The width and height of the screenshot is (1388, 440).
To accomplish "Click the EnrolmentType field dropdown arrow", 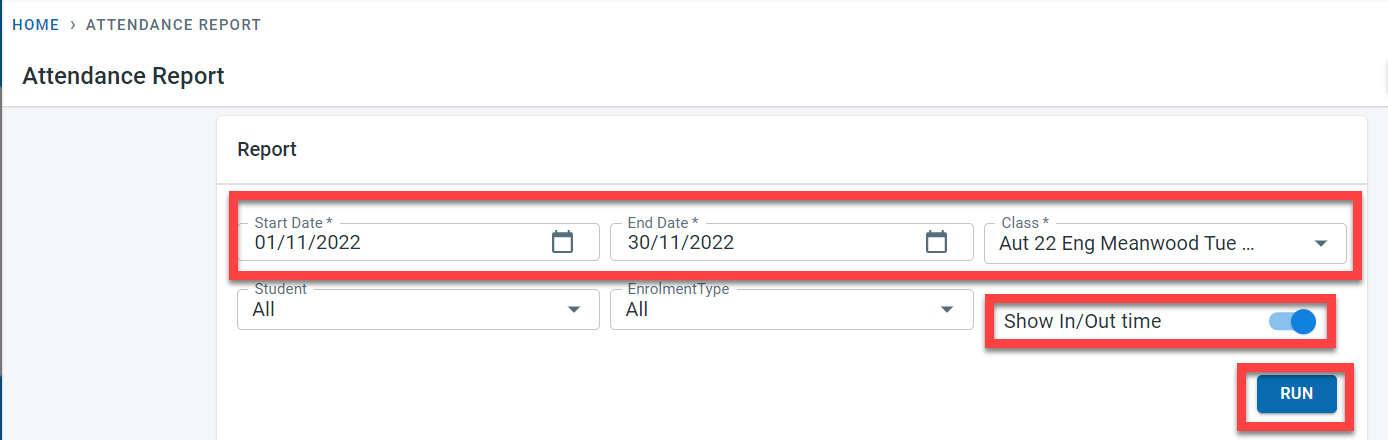I will pos(947,310).
